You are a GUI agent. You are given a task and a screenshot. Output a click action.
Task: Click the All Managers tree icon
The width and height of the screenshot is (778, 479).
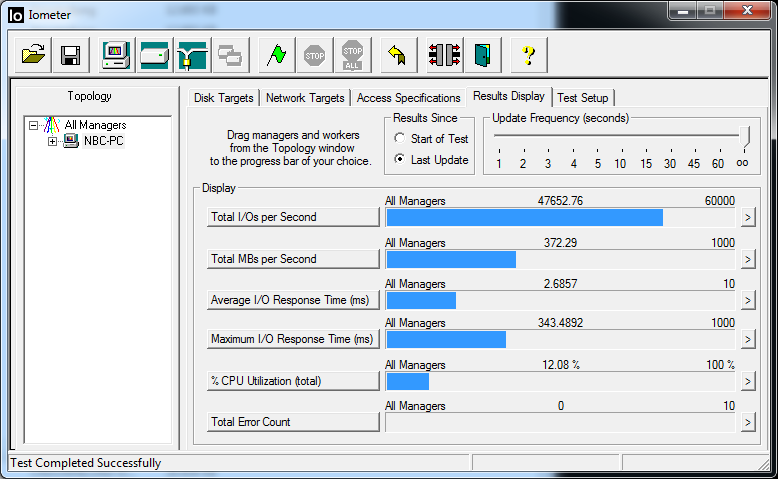click(52, 125)
